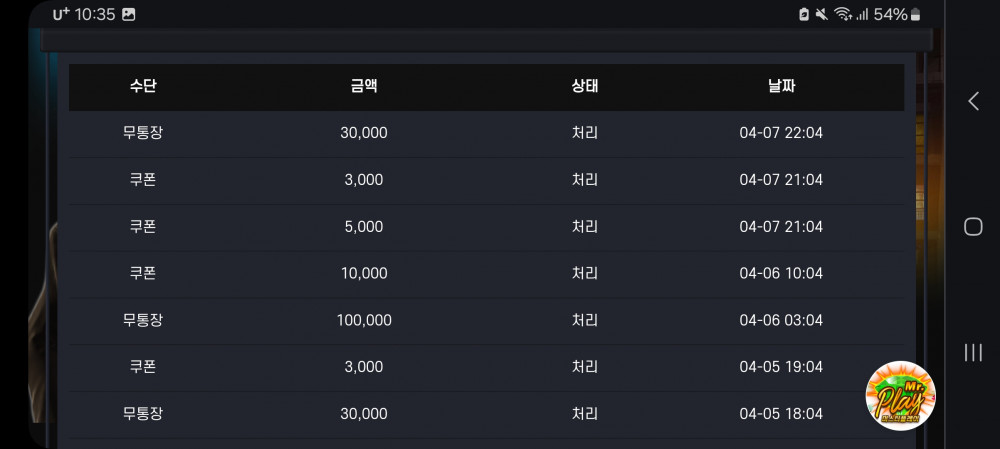Click the date 04-07 22:04 entry
The image size is (1000, 449).
pos(781,133)
